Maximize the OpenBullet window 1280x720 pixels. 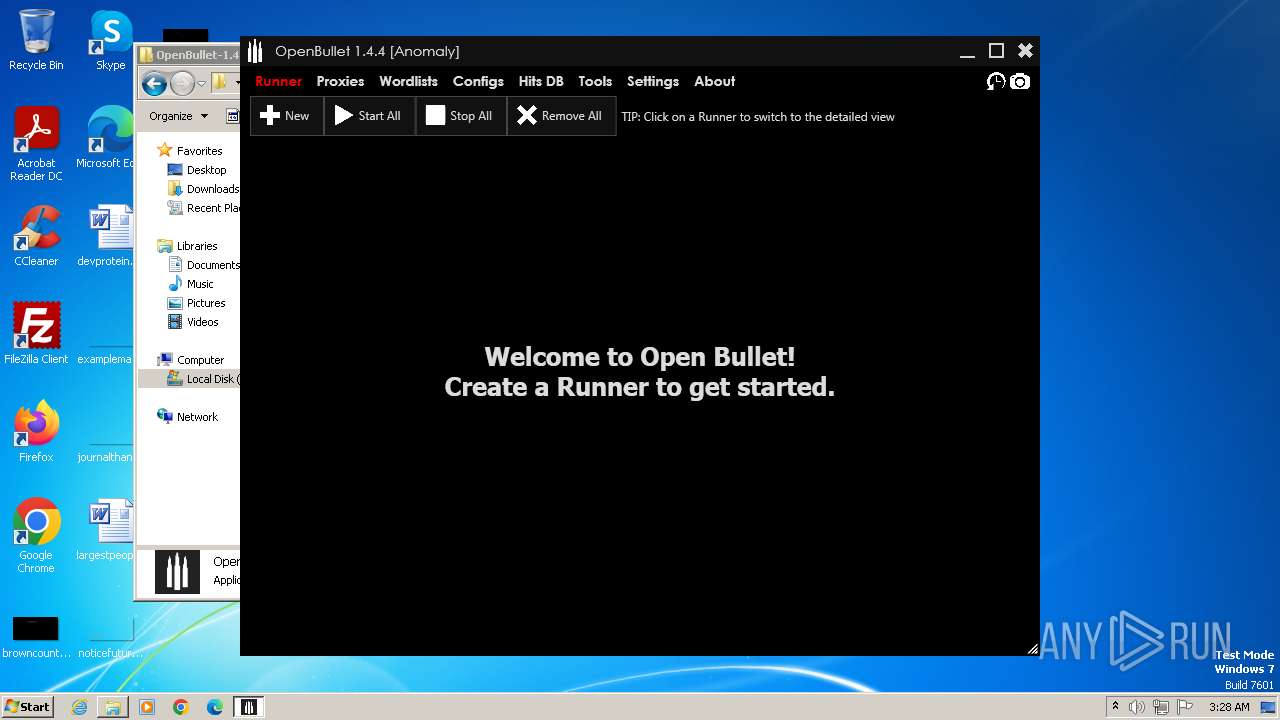coord(996,51)
